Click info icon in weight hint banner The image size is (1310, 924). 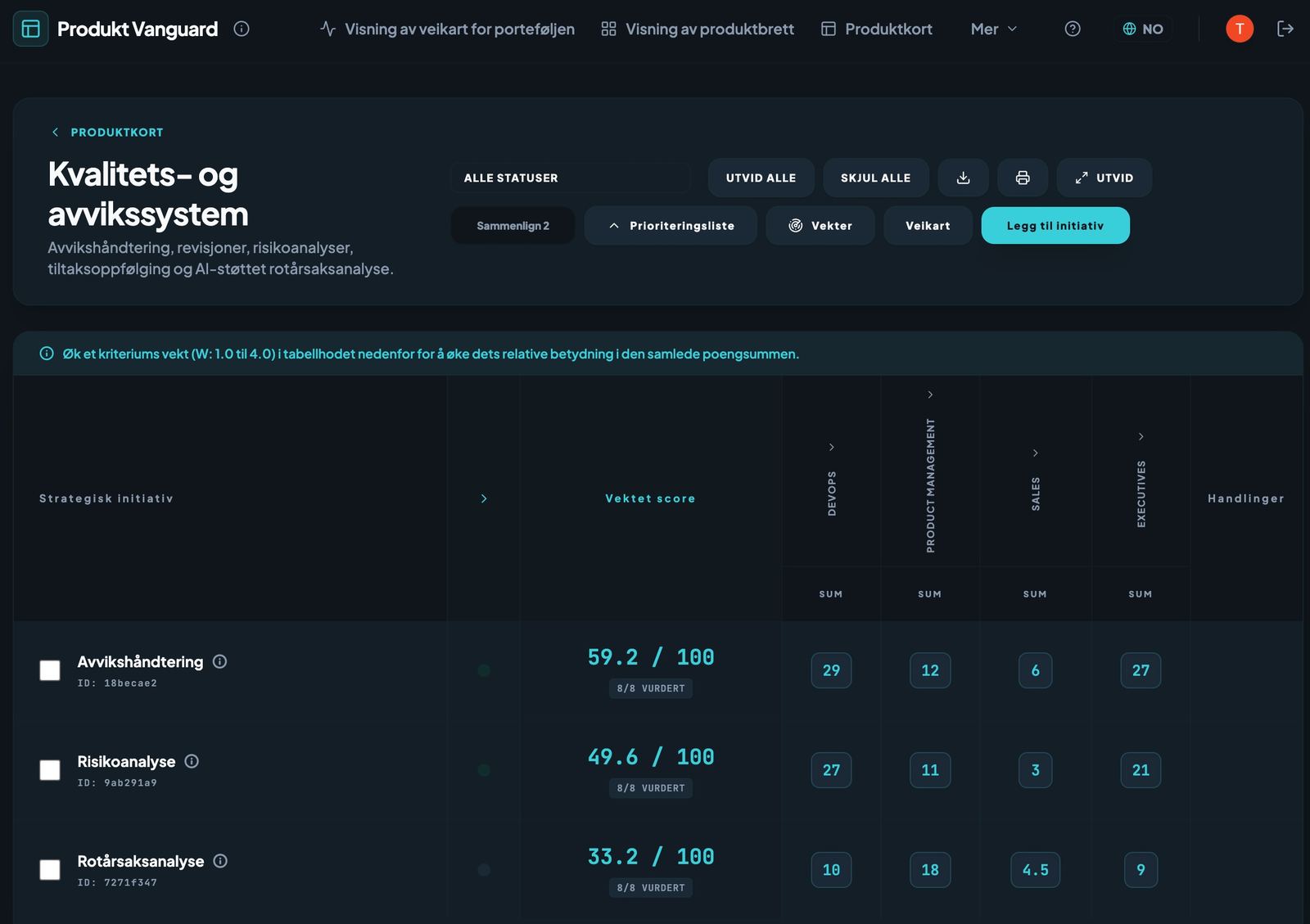(x=47, y=354)
